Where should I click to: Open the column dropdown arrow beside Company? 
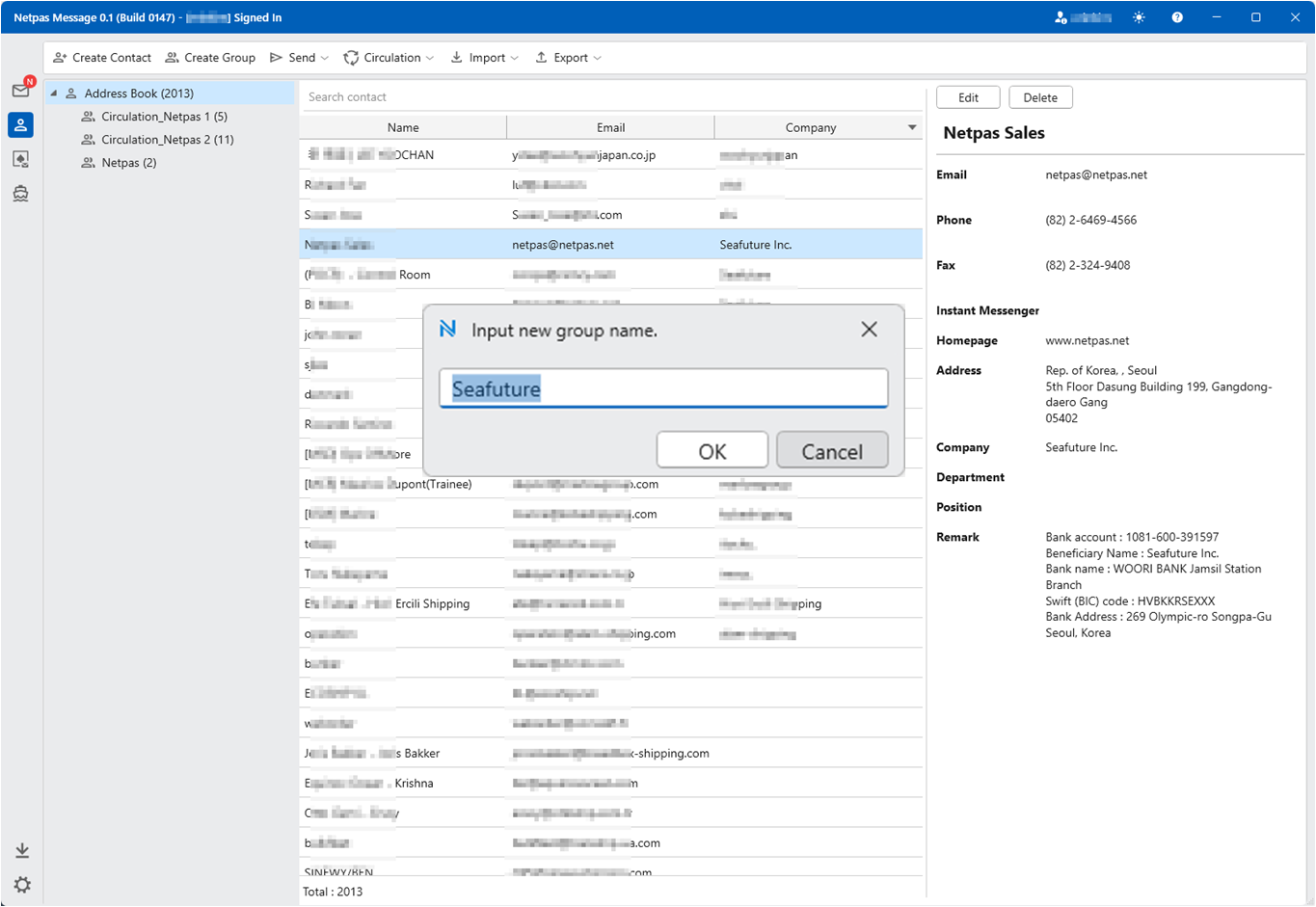click(912, 127)
